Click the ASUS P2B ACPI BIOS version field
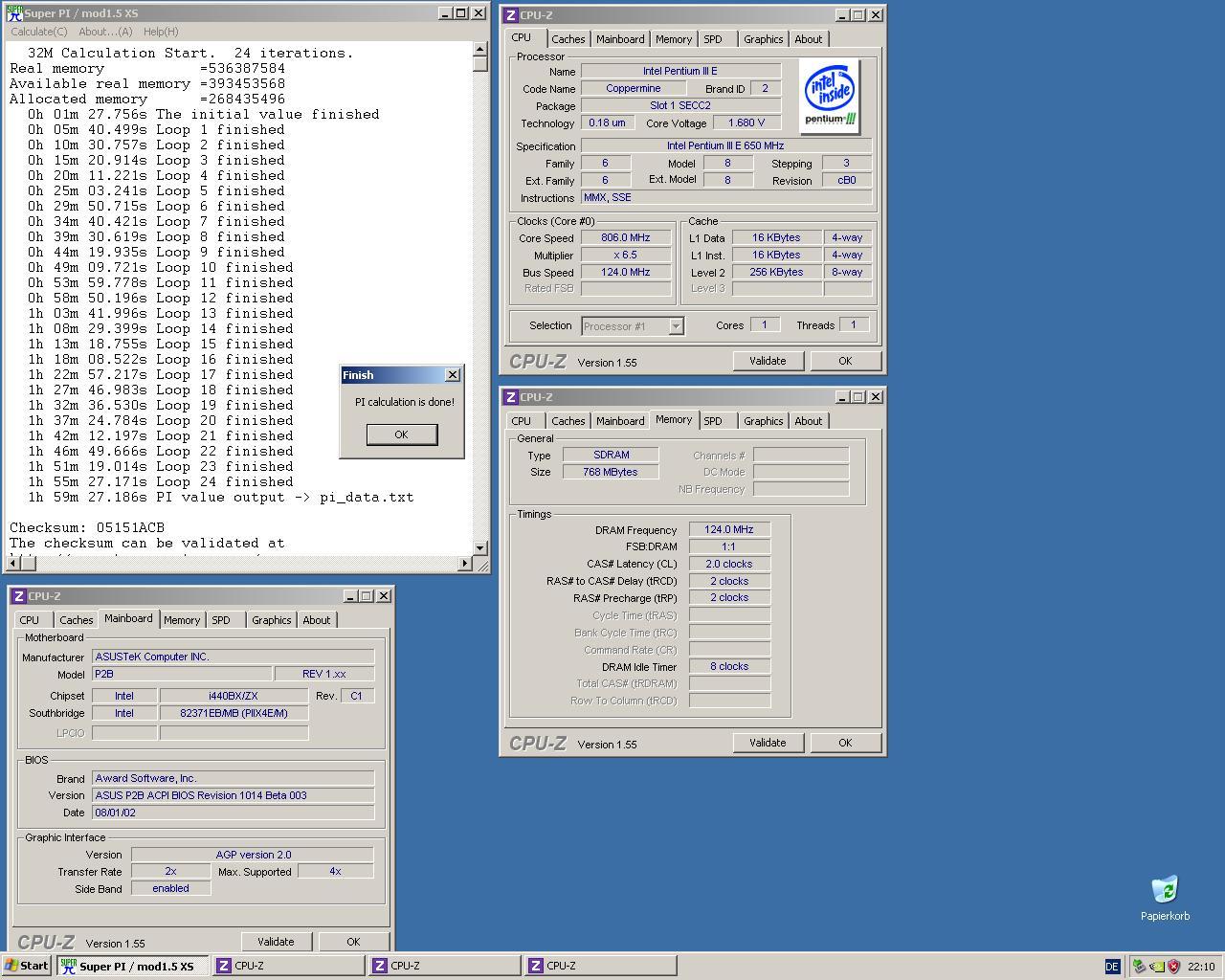 [x=233, y=795]
